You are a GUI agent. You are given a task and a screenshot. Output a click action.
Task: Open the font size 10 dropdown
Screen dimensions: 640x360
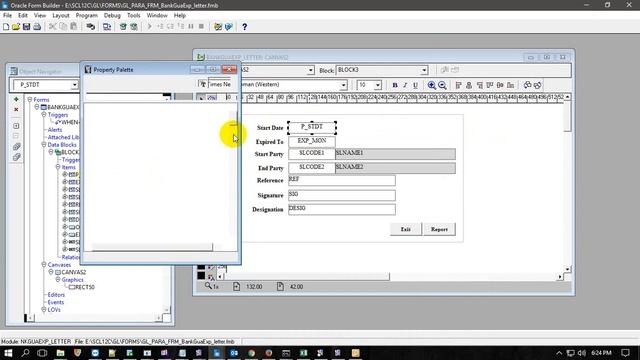(378, 85)
